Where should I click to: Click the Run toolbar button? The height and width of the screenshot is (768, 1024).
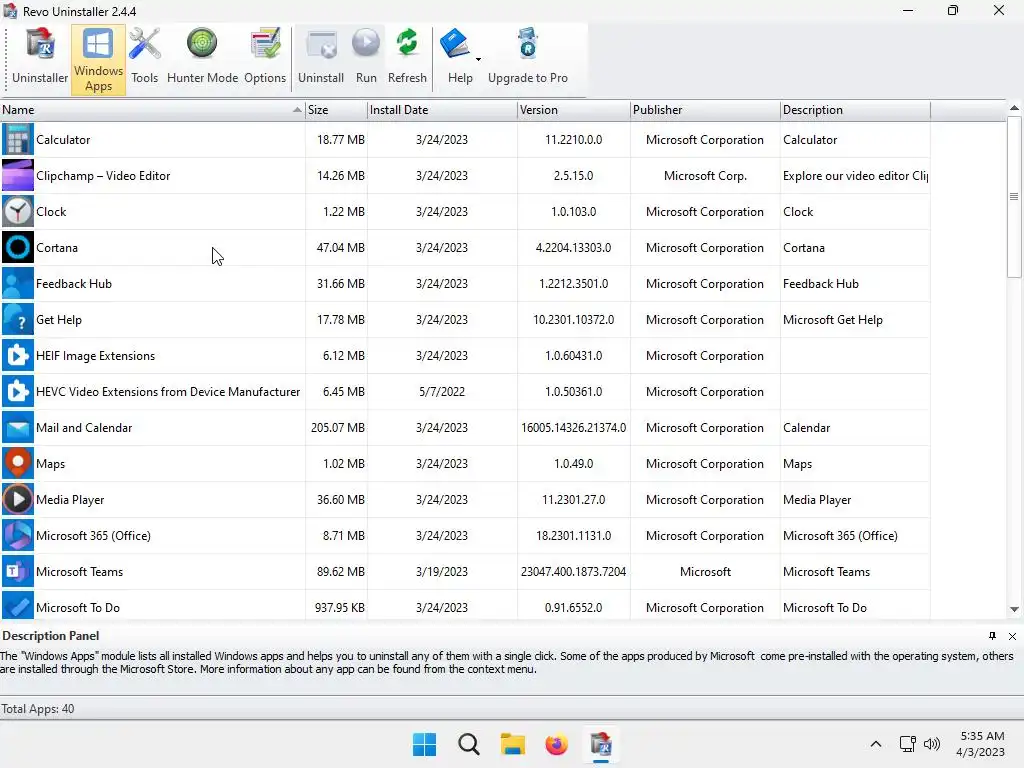[366, 59]
